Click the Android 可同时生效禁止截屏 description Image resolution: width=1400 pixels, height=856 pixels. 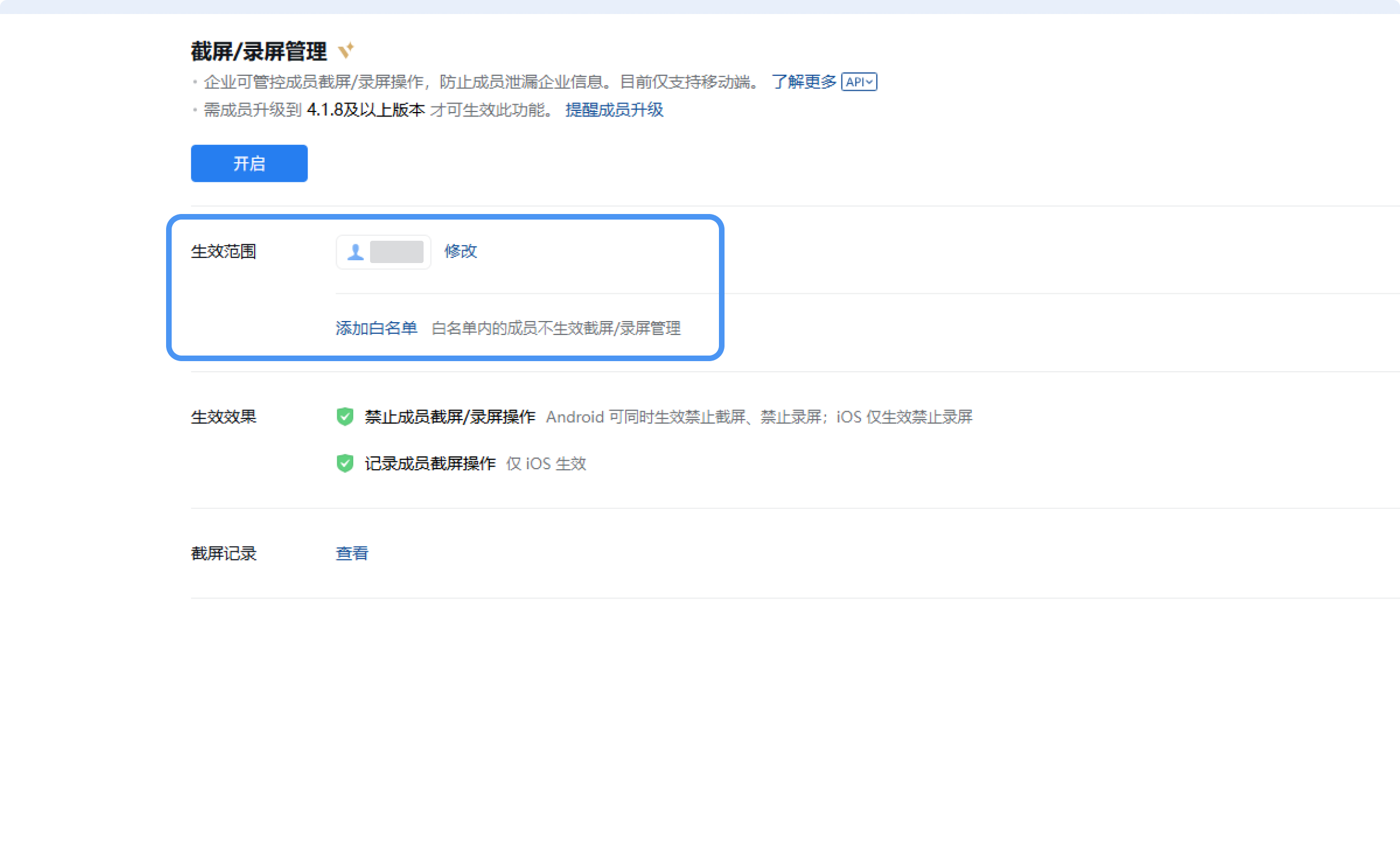click(x=759, y=417)
